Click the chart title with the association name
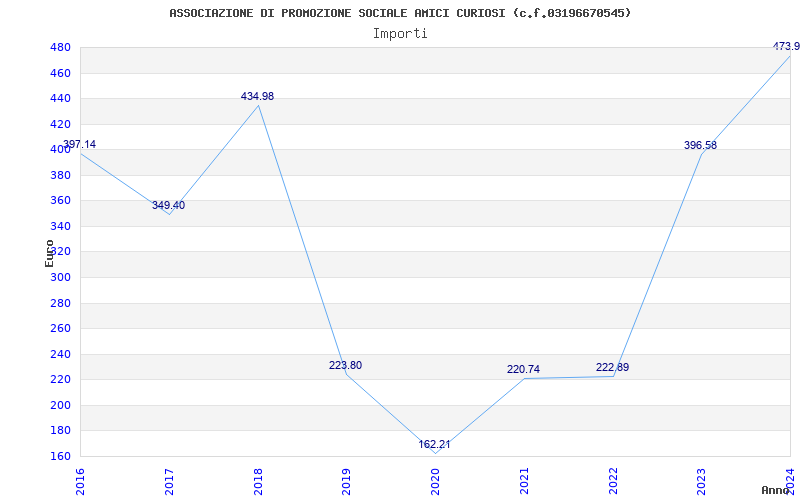Image resolution: width=800 pixels, height=500 pixels. click(x=400, y=13)
